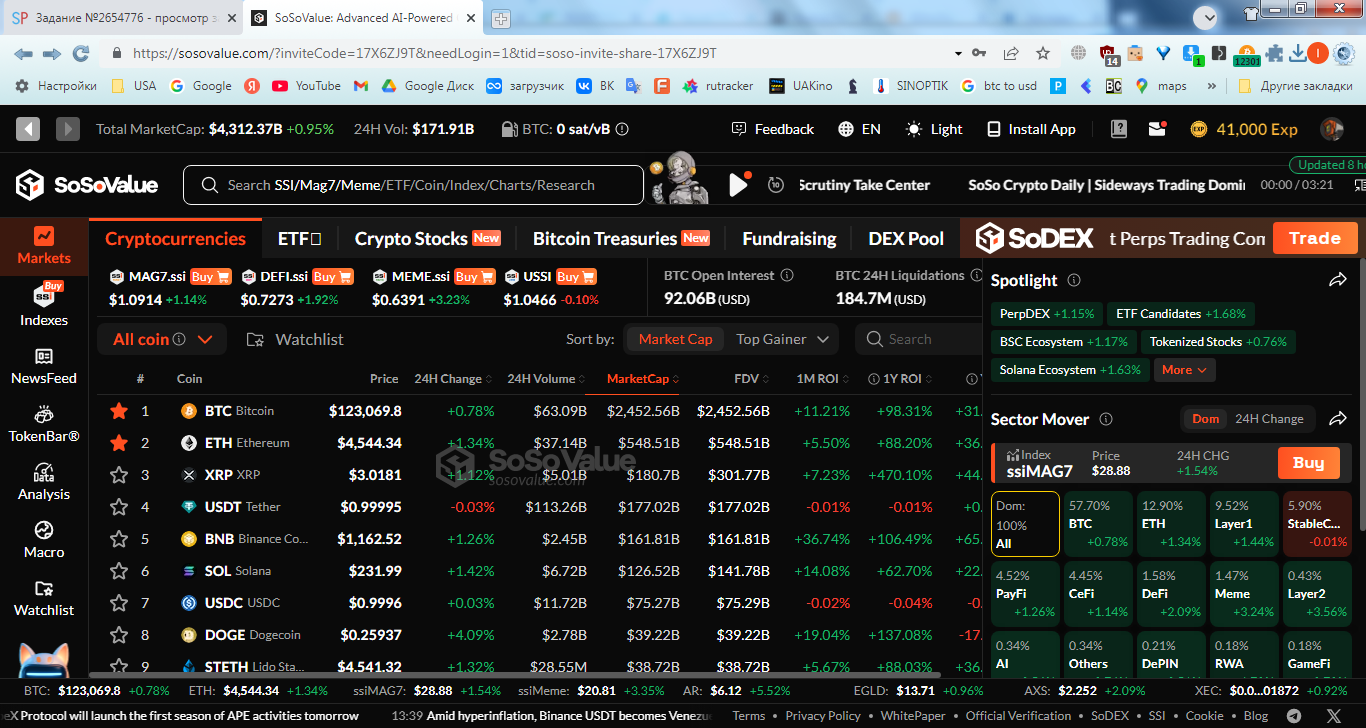Share the Spotlight panel
This screenshot has height=728, width=1366.
[x=1338, y=281]
